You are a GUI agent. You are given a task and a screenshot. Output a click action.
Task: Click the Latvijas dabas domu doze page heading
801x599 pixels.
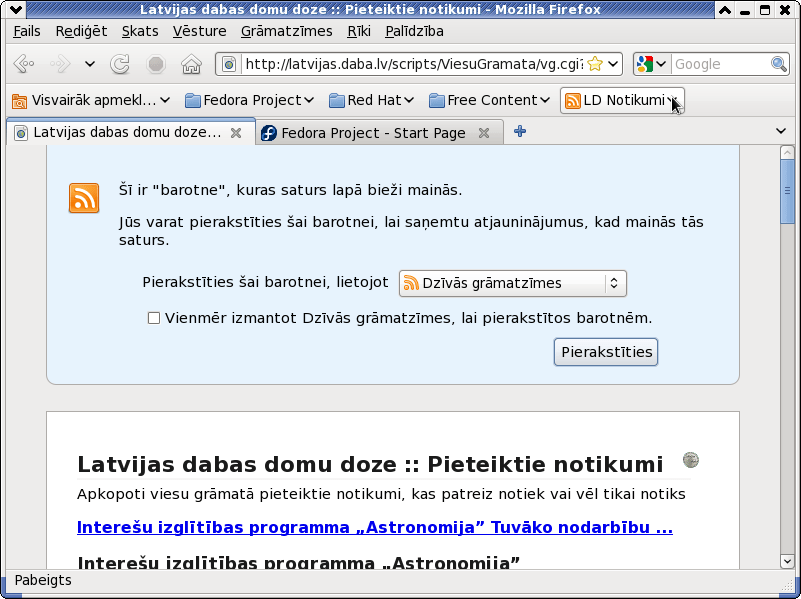pos(370,465)
